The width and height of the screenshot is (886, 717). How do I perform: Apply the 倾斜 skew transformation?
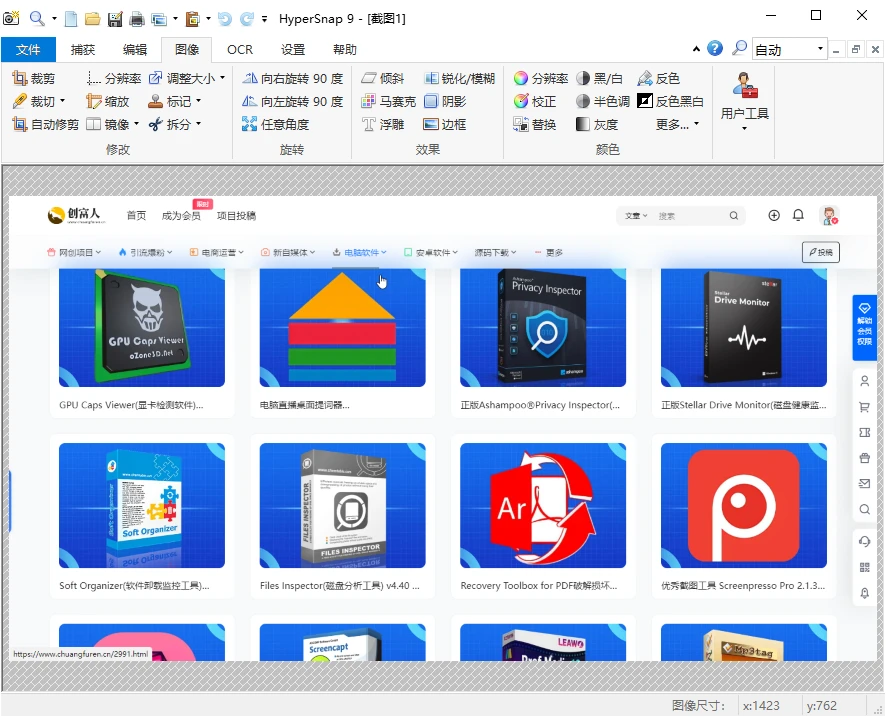pyautogui.click(x=394, y=77)
